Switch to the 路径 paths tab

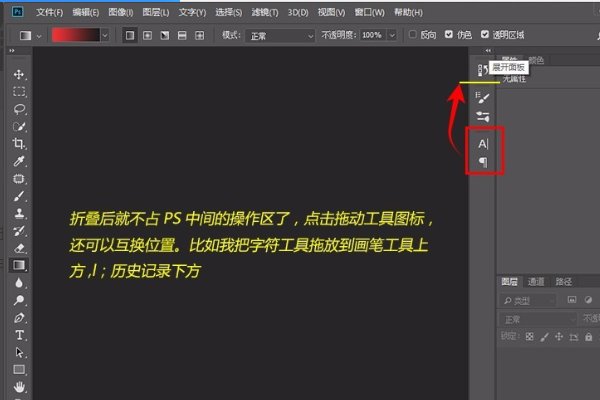tap(563, 282)
